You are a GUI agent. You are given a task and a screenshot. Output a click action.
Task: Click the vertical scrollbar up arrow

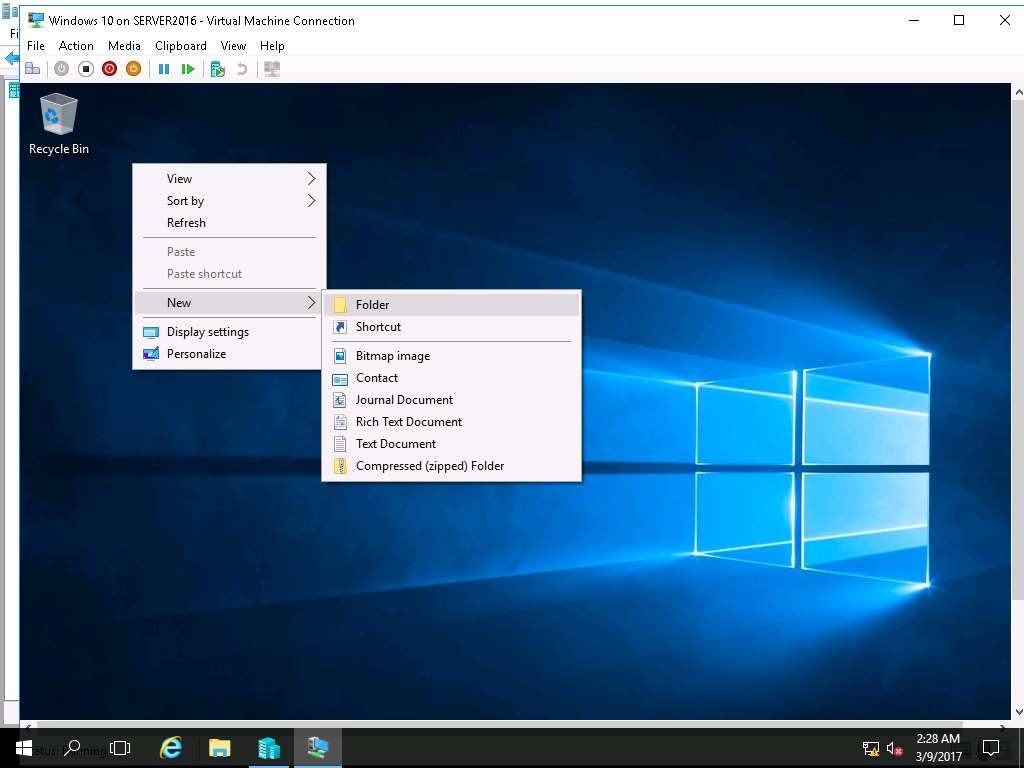click(x=1018, y=93)
